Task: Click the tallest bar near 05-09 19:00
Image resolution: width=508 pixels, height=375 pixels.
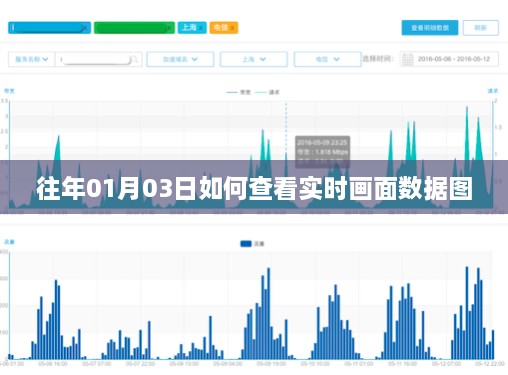Action: click(x=269, y=313)
